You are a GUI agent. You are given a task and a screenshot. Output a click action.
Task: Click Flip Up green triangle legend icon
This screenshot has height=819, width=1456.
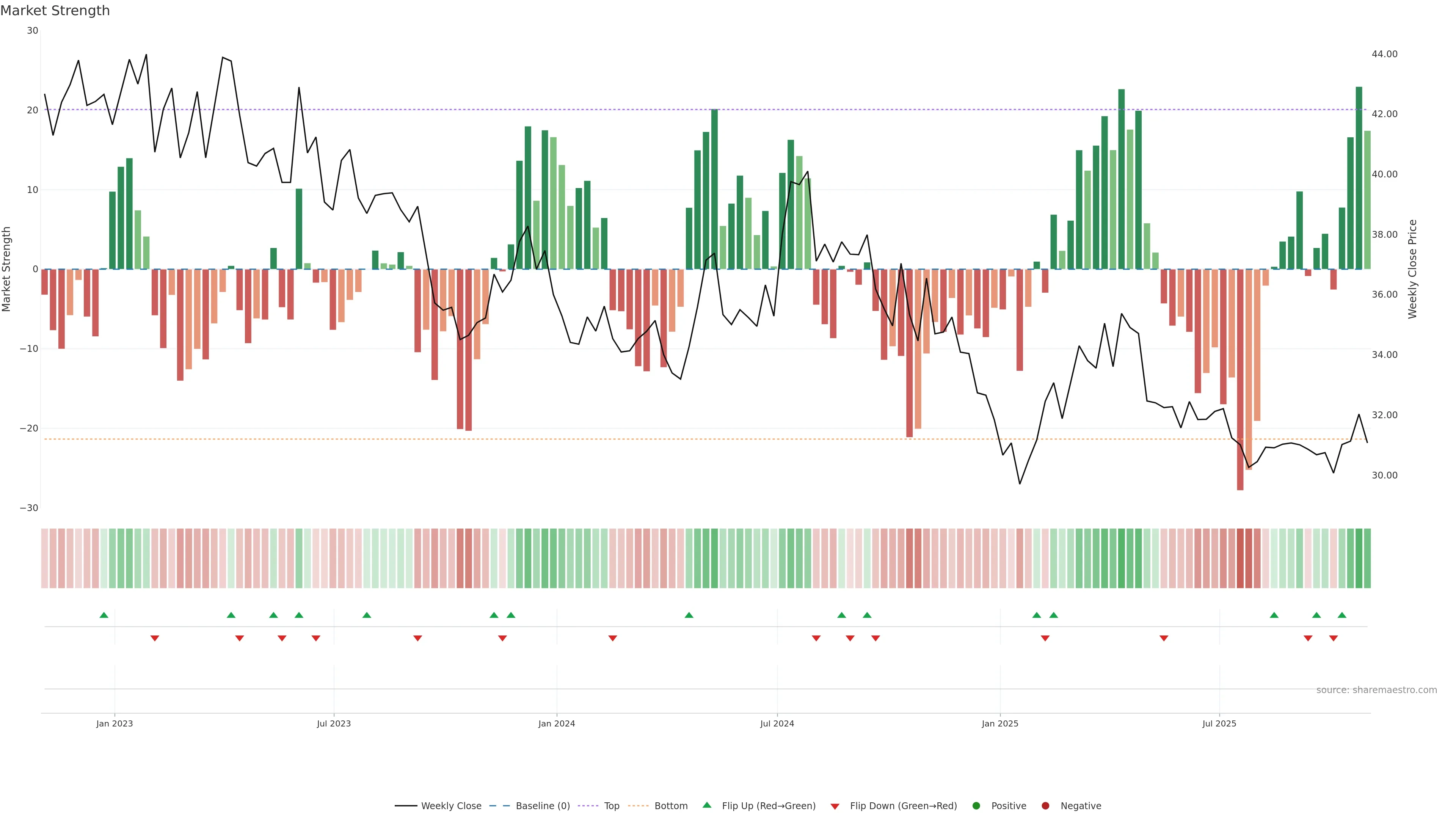(706, 805)
